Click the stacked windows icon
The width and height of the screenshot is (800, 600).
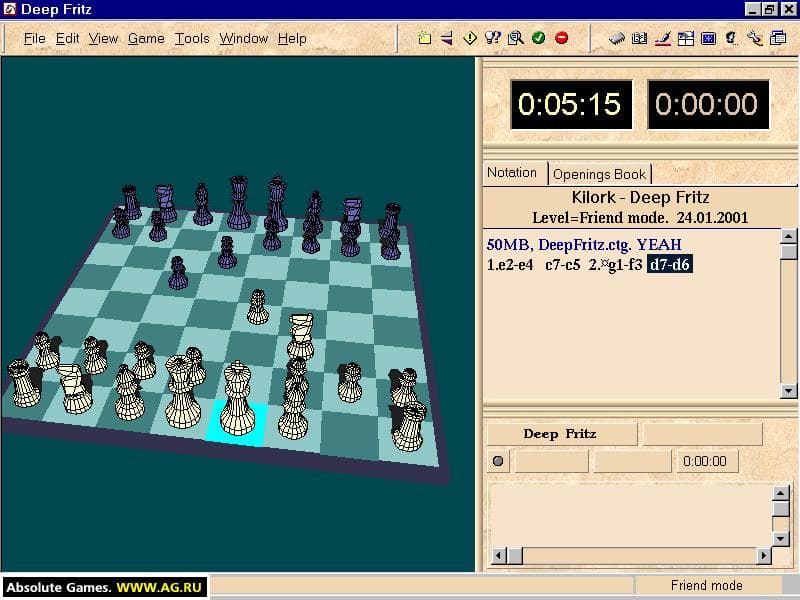coord(778,38)
